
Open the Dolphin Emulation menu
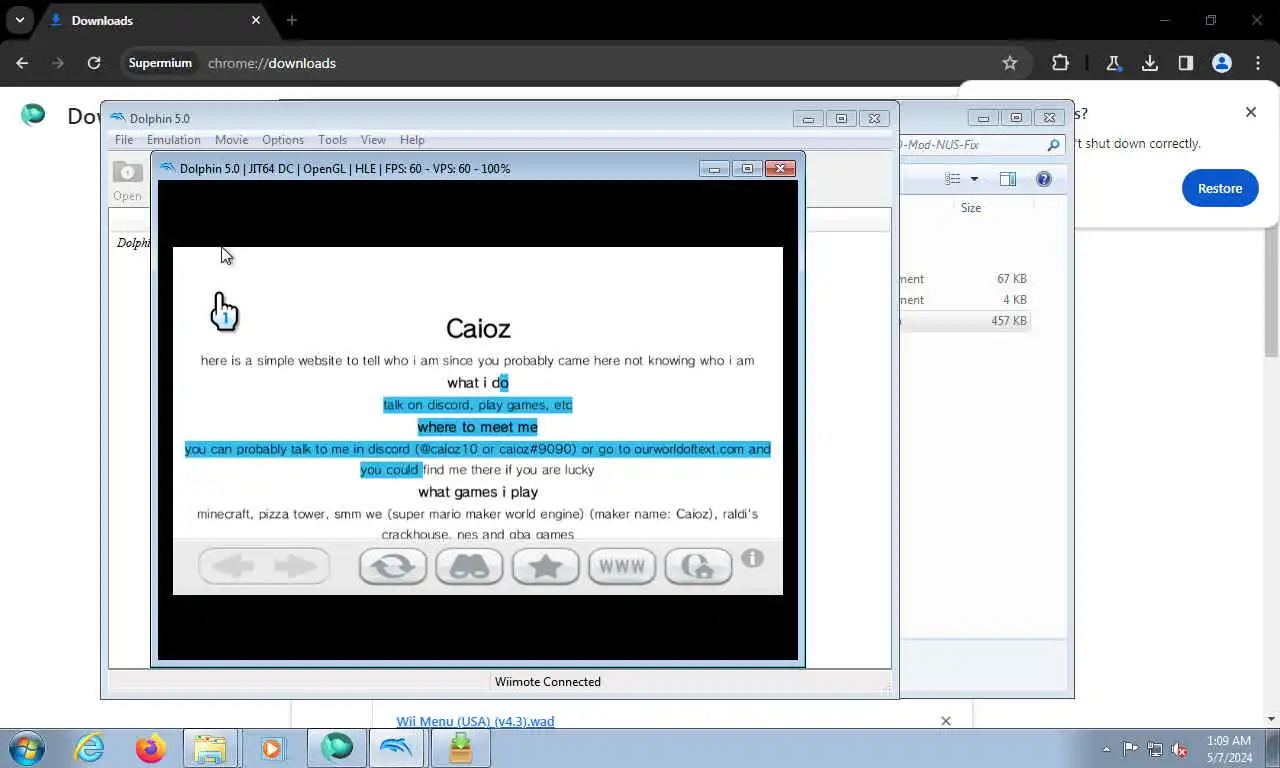(x=174, y=140)
